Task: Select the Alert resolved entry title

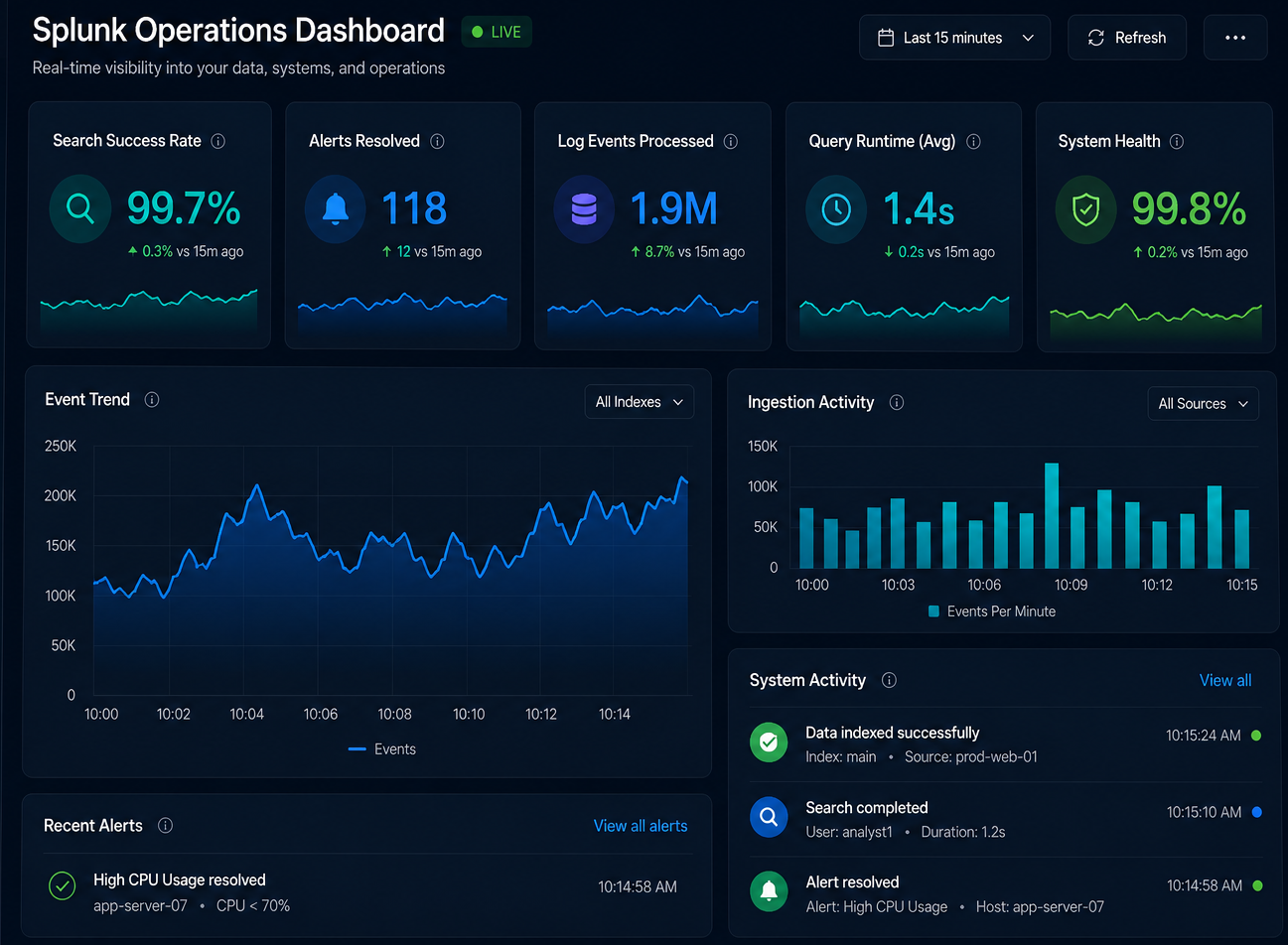Action: click(x=852, y=882)
